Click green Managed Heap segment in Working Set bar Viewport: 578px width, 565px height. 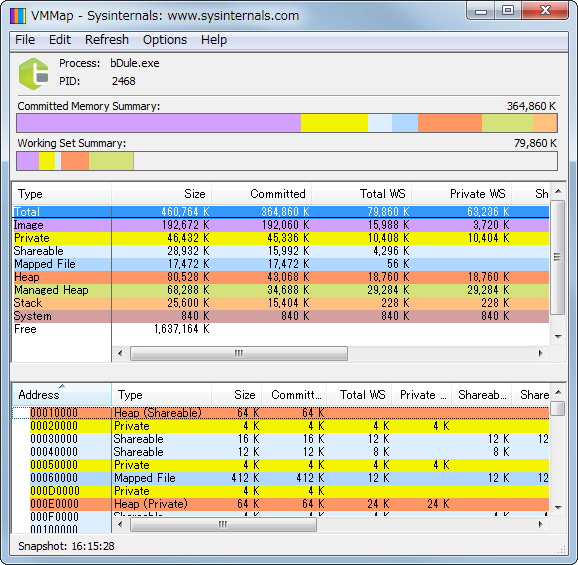pos(111,161)
